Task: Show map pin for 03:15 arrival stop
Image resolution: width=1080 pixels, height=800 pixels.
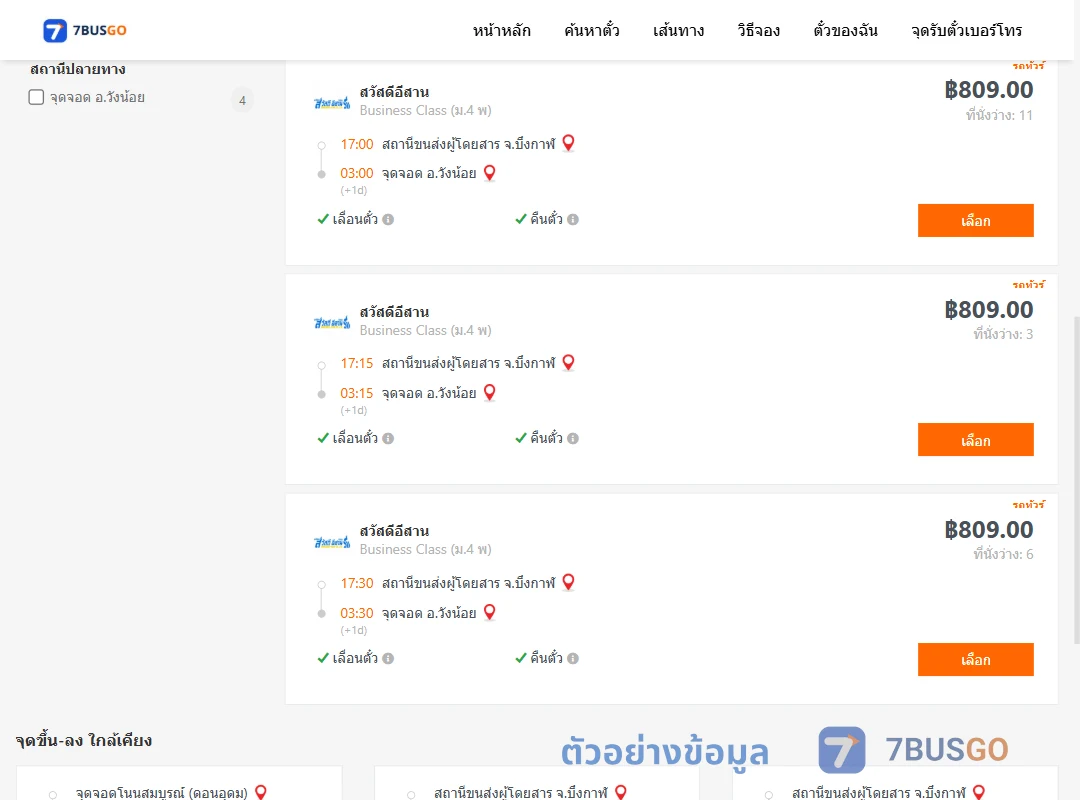Action: (490, 393)
